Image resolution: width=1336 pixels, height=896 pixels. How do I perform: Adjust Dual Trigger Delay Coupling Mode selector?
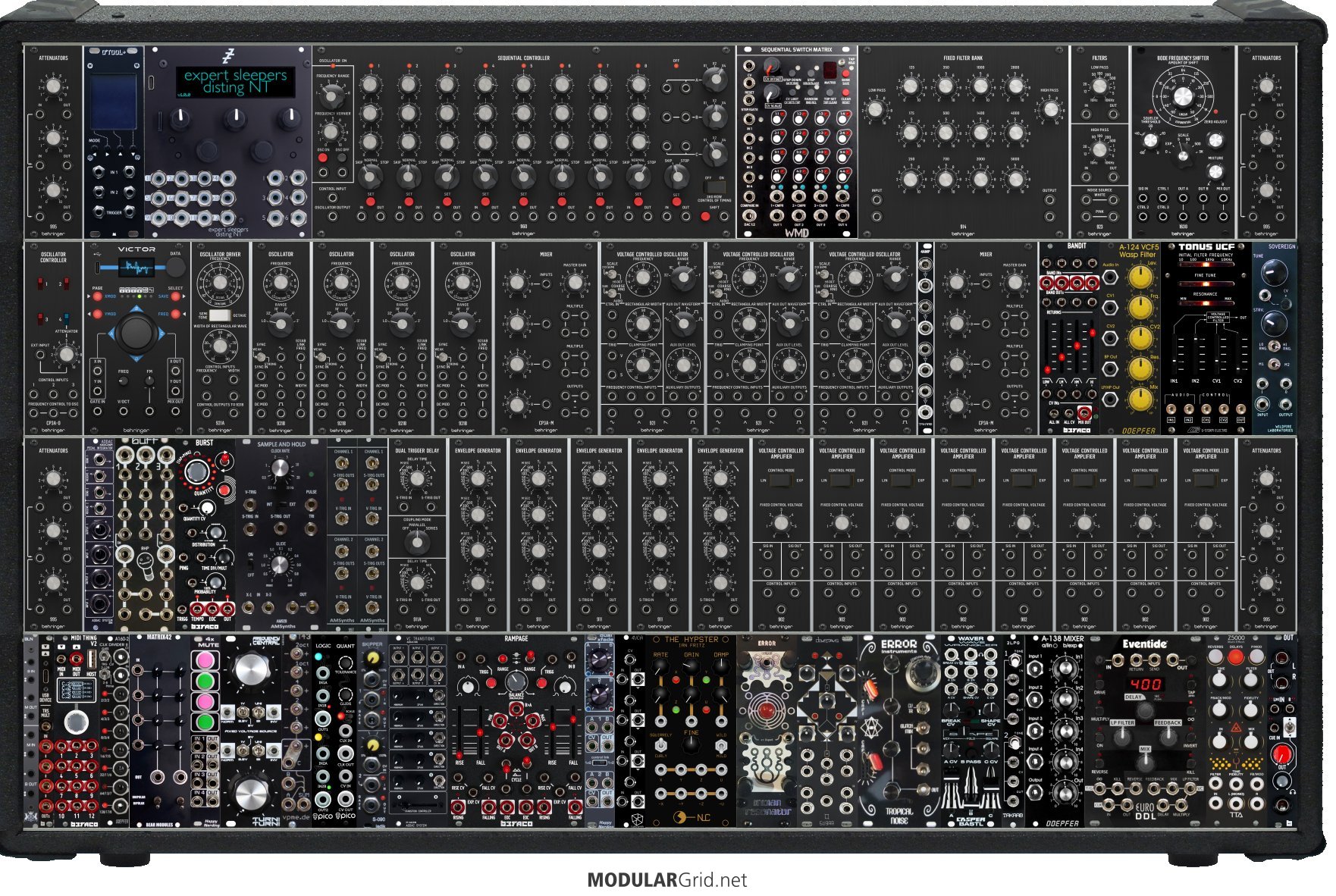[416, 541]
